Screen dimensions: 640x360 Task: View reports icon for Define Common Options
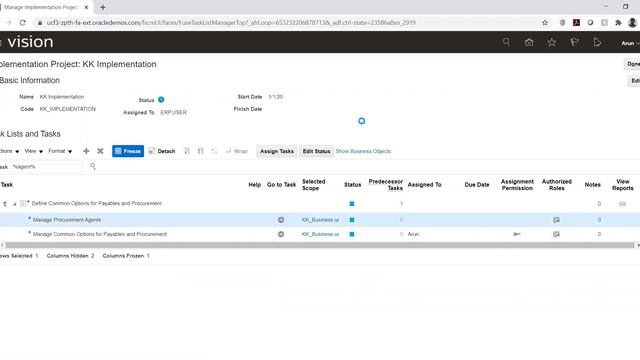point(622,203)
